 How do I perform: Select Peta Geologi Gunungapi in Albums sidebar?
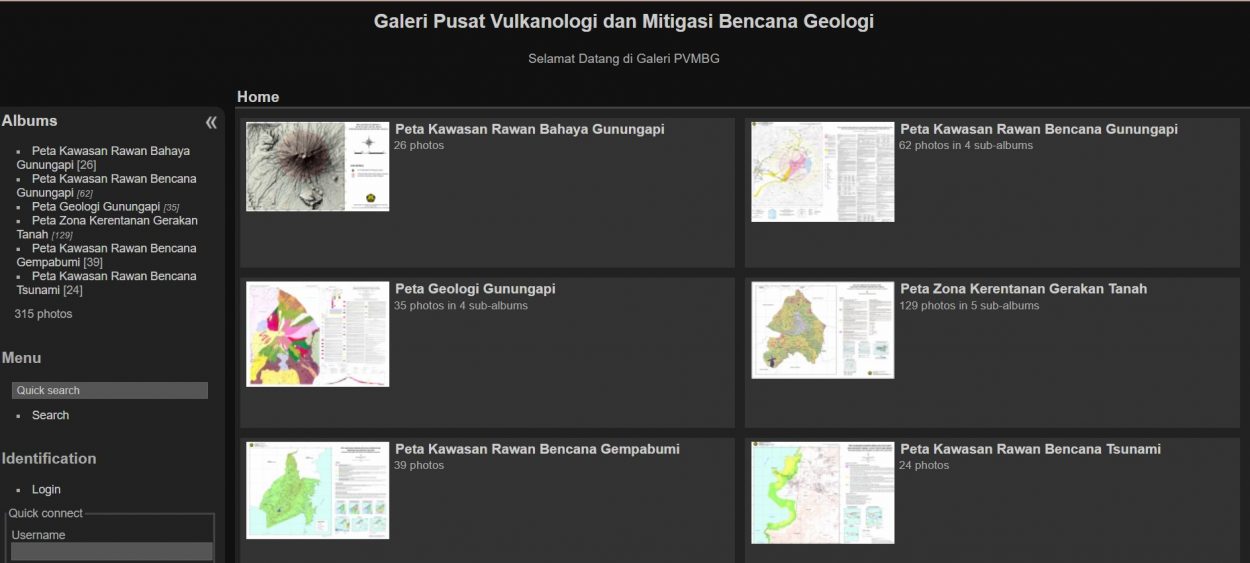pyautogui.click(x=96, y=207)
